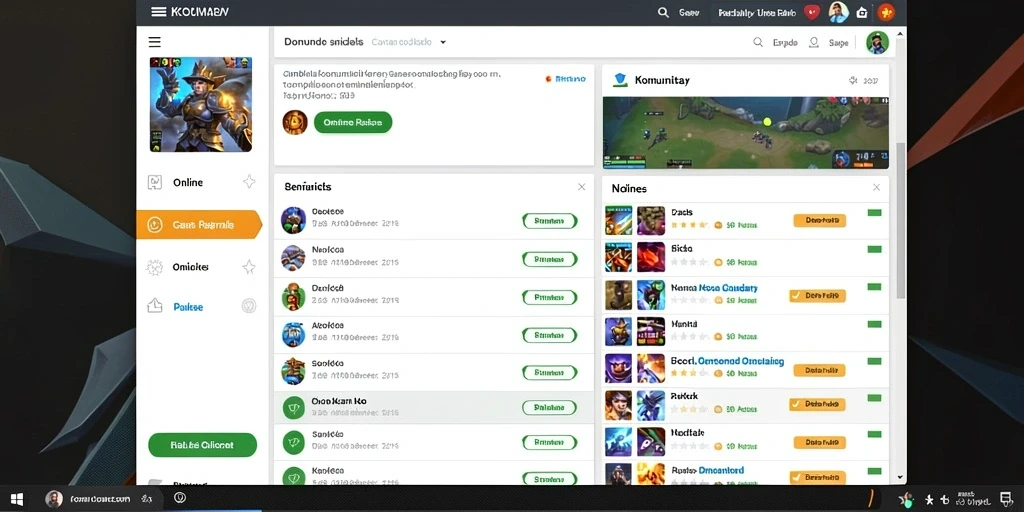Toggle the checked orange button in Rakark row
The image size is (1024, 512).
click(817, 404)
